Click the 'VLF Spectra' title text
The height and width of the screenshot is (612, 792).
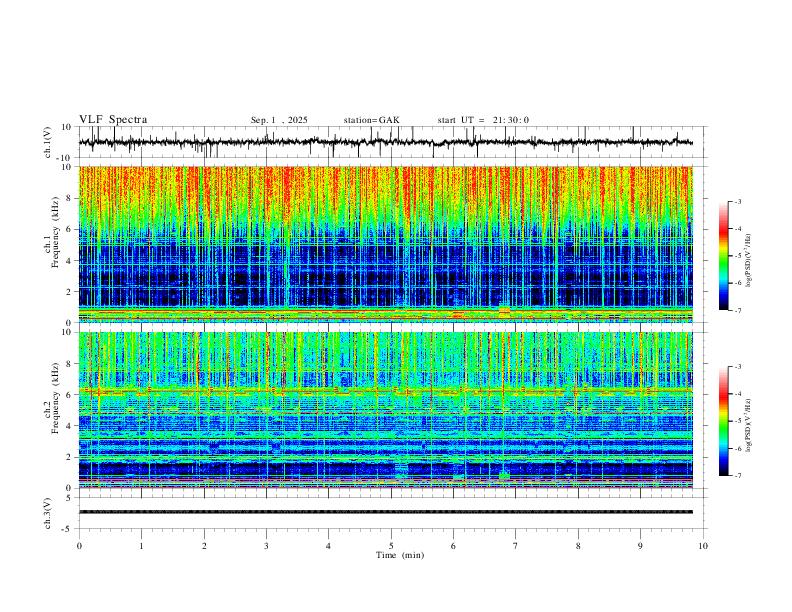pyautogui.click(x=113, y=120)
